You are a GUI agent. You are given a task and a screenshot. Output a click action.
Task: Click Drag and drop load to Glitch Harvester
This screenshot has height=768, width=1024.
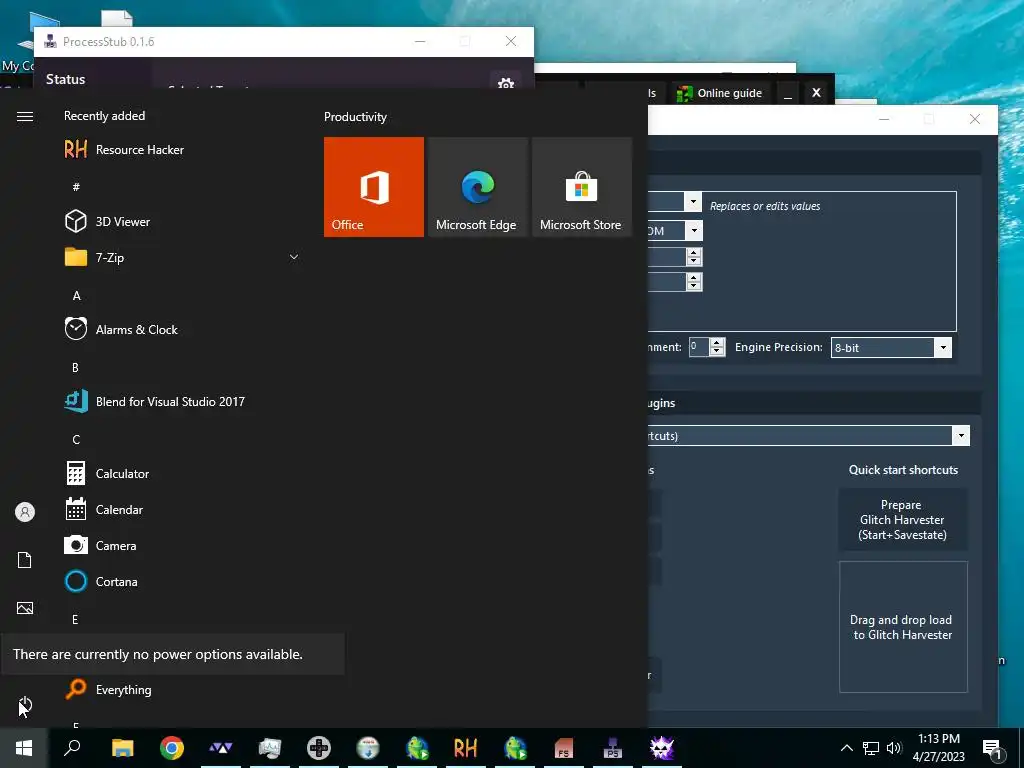[903, 627]
